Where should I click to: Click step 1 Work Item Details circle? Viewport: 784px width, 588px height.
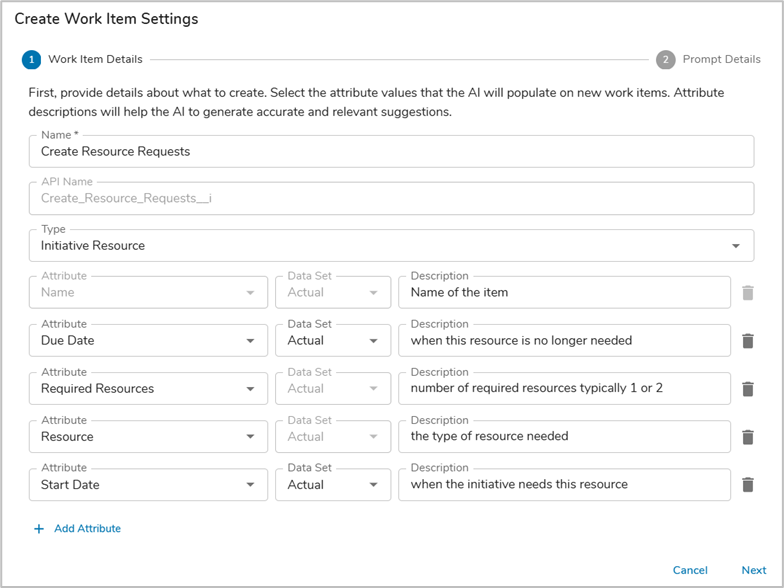pos(31,60)
